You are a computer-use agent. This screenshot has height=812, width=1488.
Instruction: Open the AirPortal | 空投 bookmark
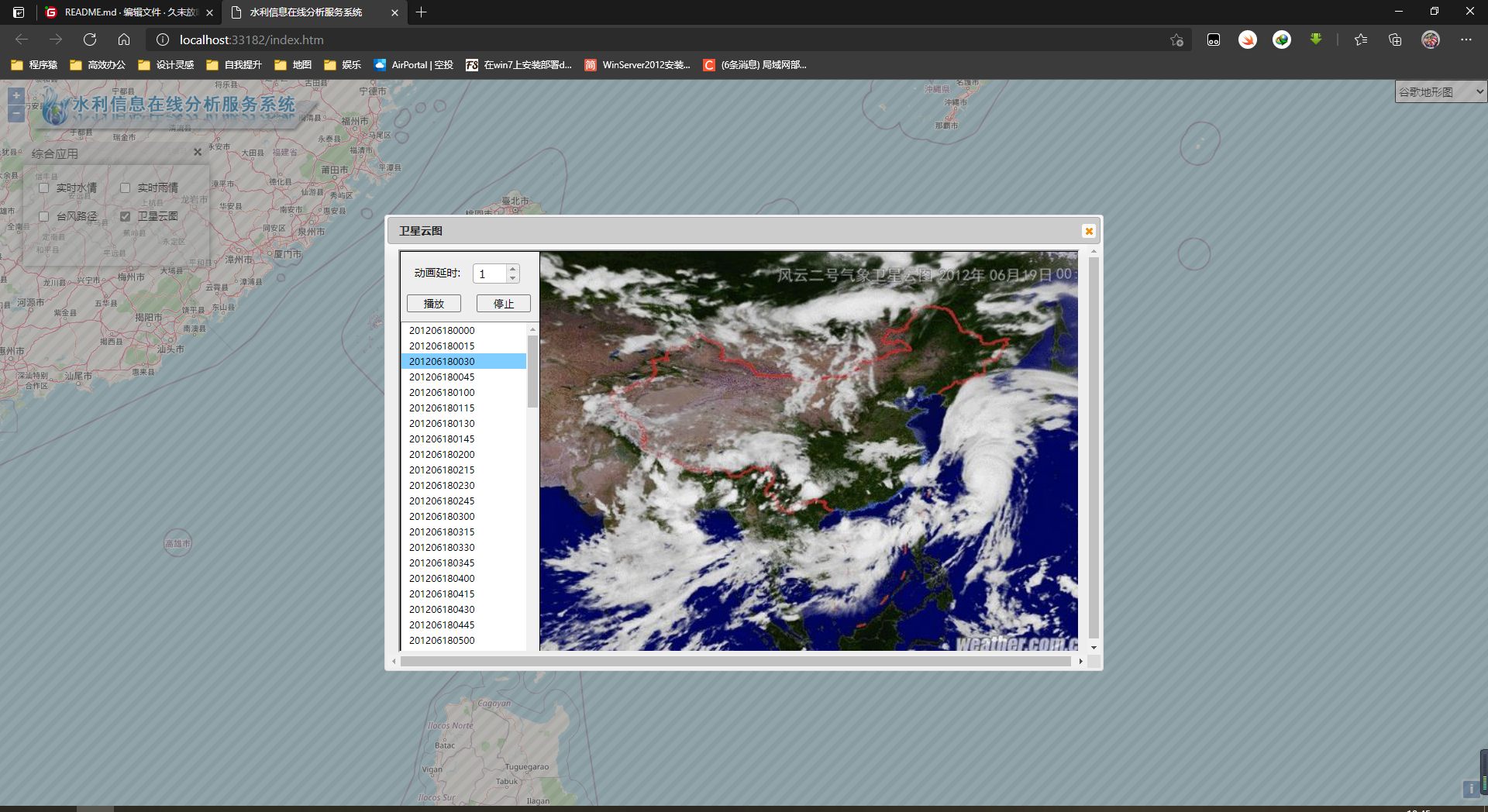414,65
